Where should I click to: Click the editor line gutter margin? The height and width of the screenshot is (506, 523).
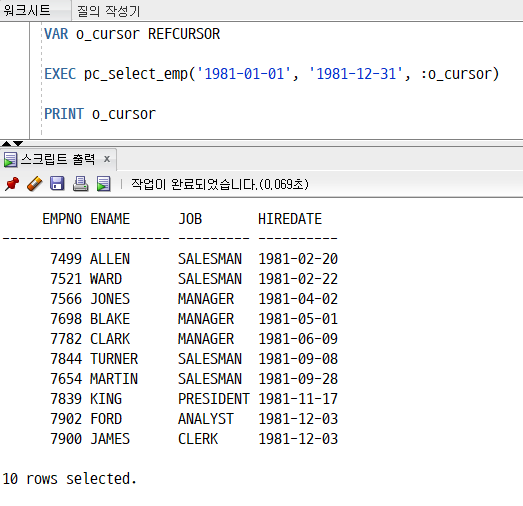pyautogui.click(x=15, y=80)
